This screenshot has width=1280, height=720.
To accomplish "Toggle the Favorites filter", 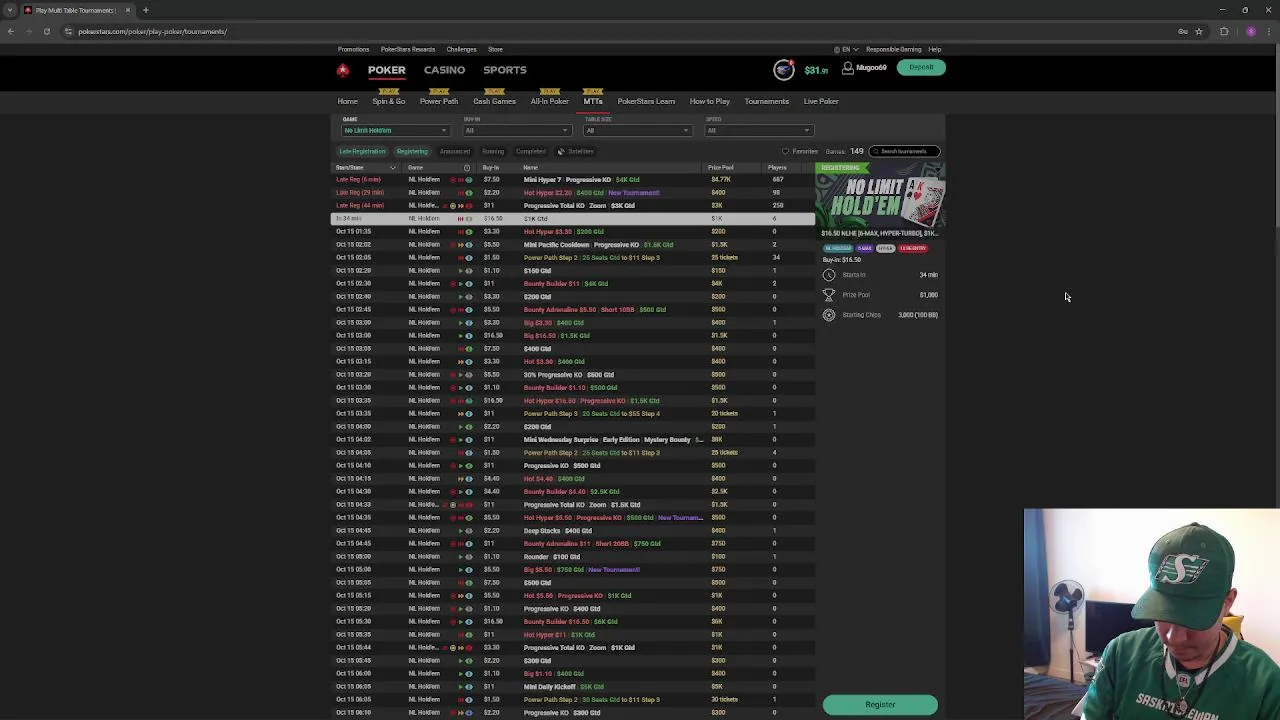I will point(800,151).
